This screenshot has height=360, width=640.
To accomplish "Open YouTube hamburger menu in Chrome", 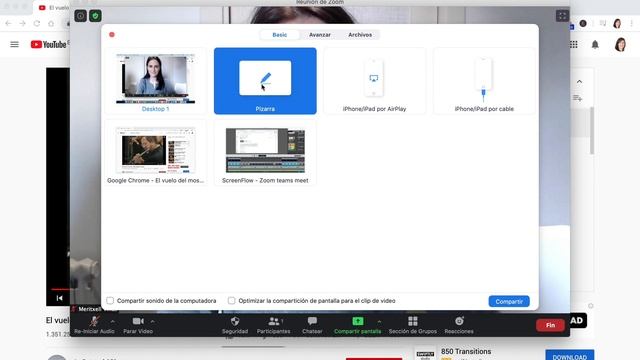I will click(x=14, y=44).
